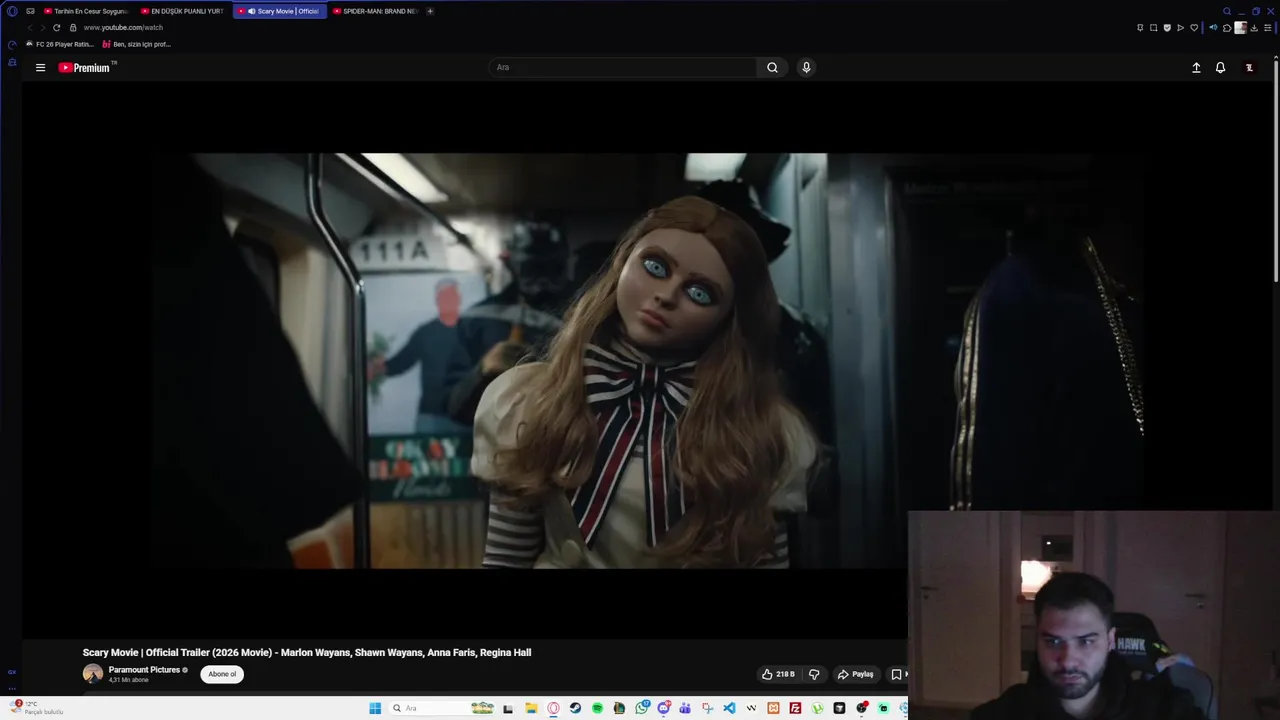Open workspaces icon beside first tab
Screen dimensions: 1280x720
30,11
